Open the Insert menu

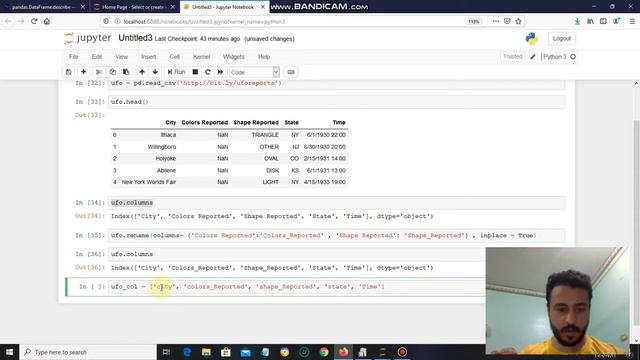(x=149, y=57)
